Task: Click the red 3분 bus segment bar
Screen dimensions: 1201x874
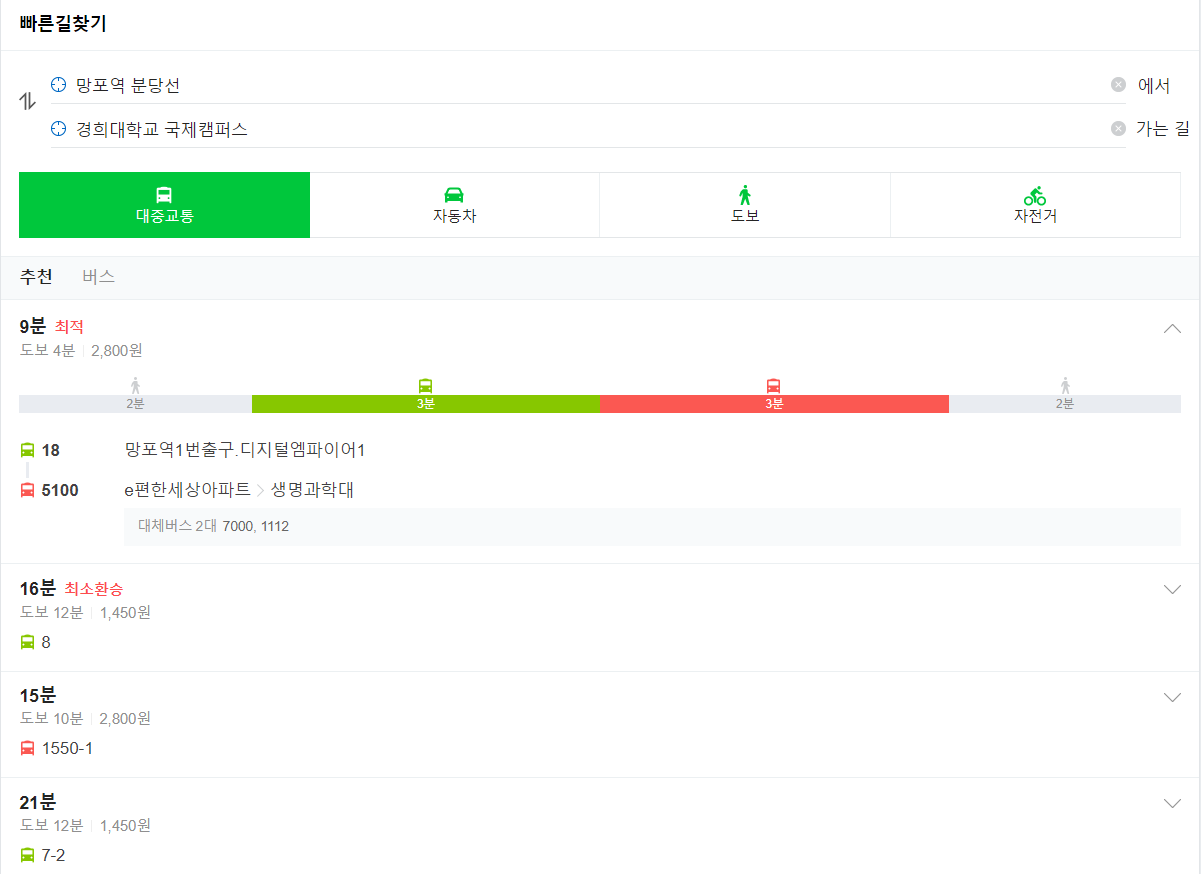Action: pyautogui.click(x=774, y=404)
